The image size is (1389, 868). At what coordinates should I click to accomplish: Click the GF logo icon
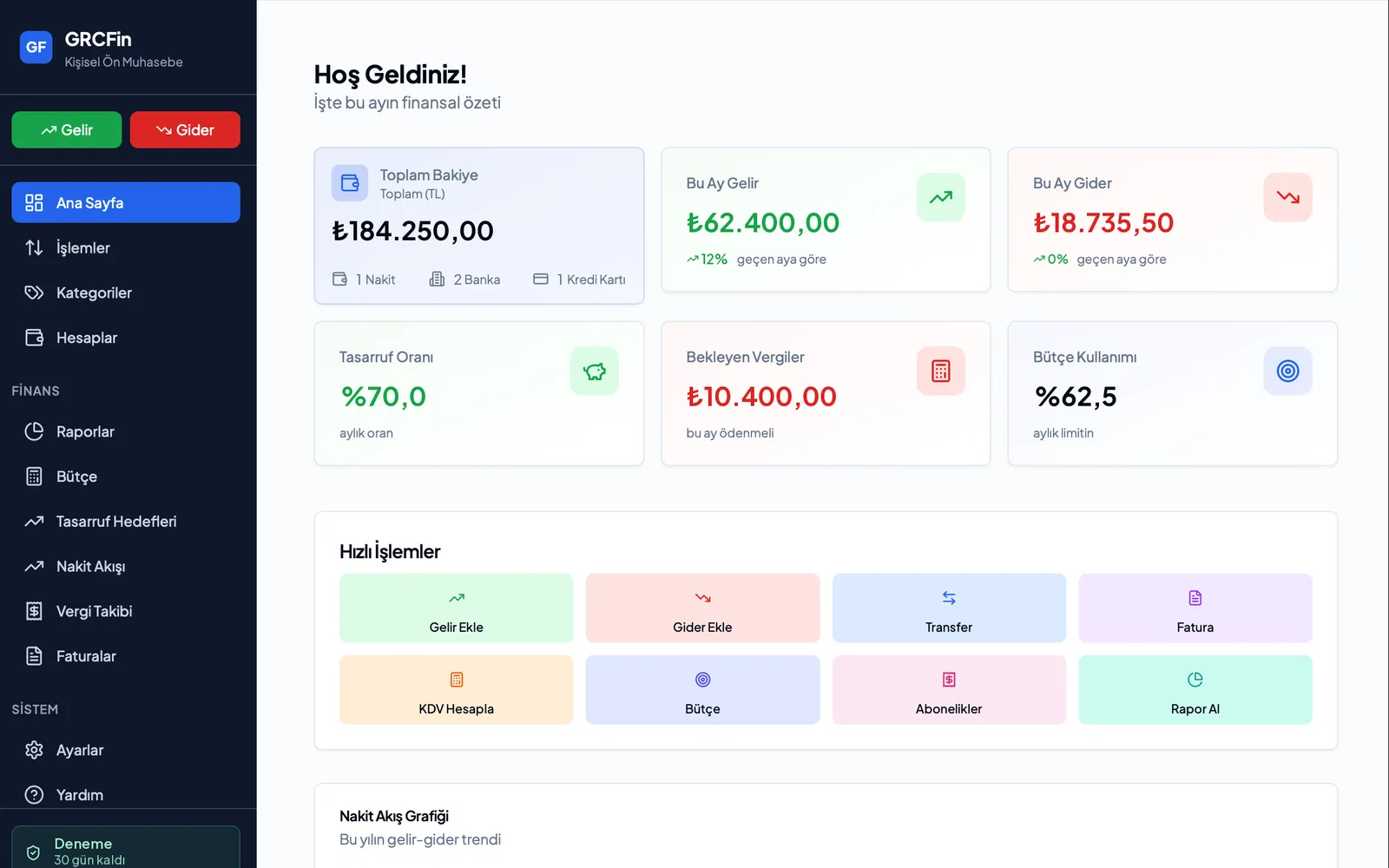[x=36, y=47]
